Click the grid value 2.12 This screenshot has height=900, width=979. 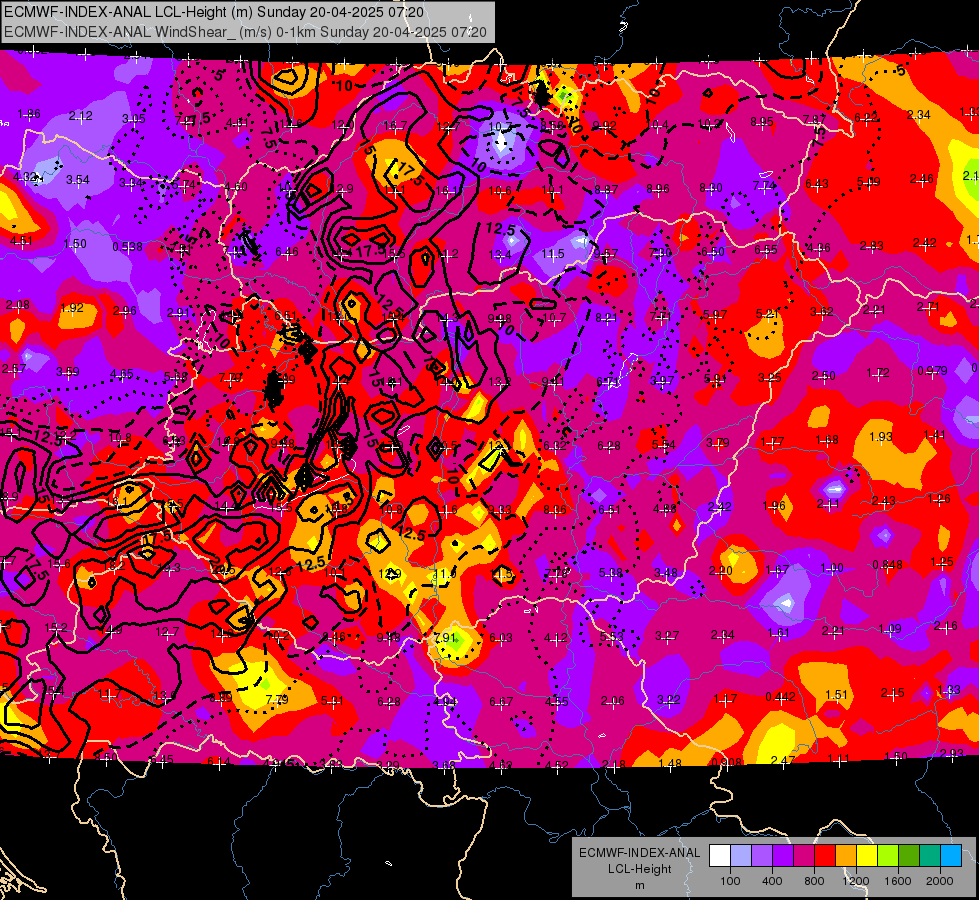click(x=81, y=116)
